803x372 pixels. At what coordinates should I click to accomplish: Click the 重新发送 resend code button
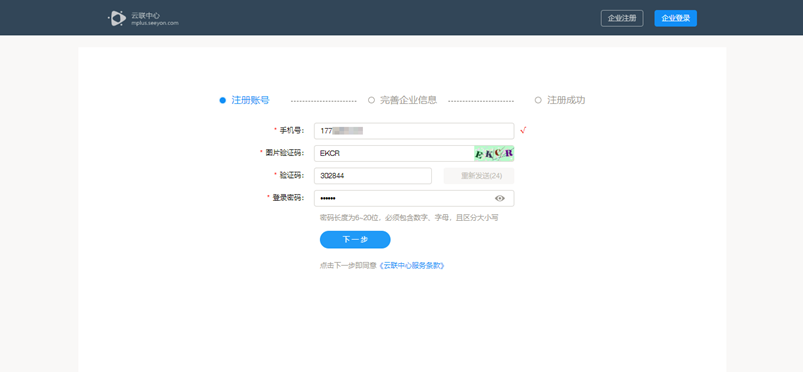pyautogui.click(x=479, y=176)
